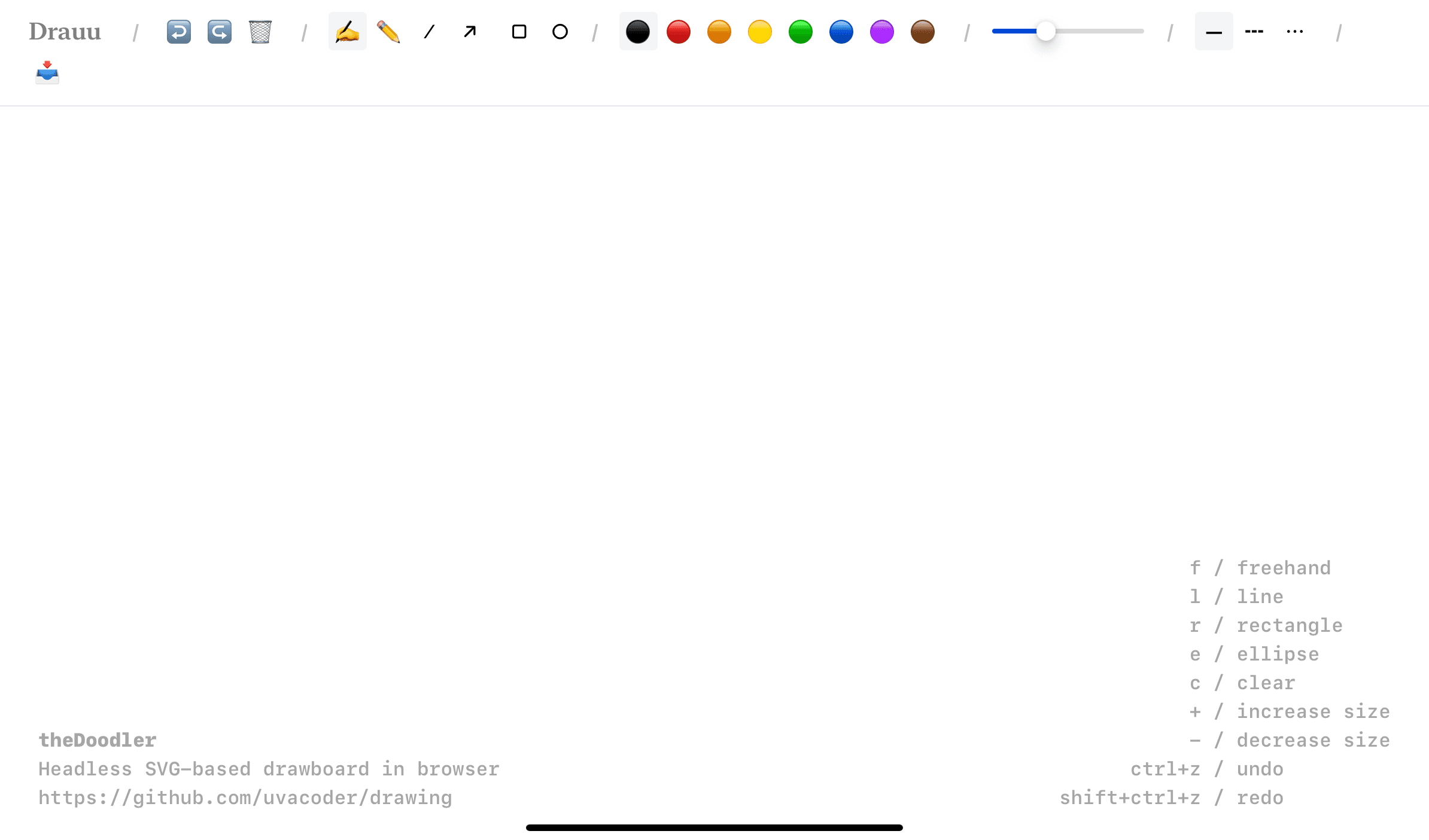Pick the blue color swatch
The width and height of the screenshot is (1429, 840).
pos(841,32)
